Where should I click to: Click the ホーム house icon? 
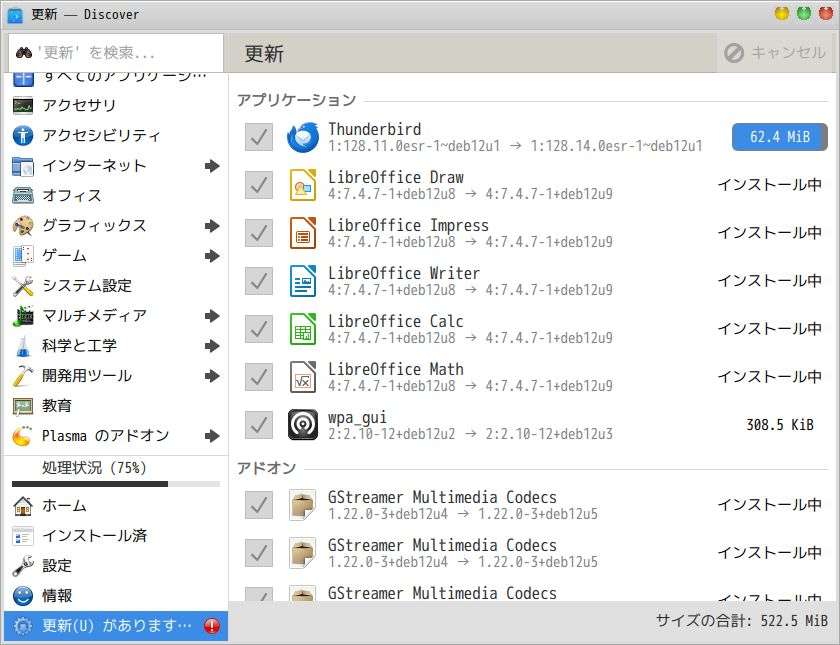tap(23, 506)
